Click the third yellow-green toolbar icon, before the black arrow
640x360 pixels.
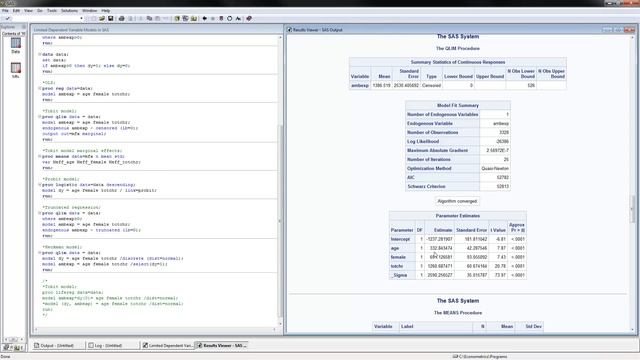194,18
